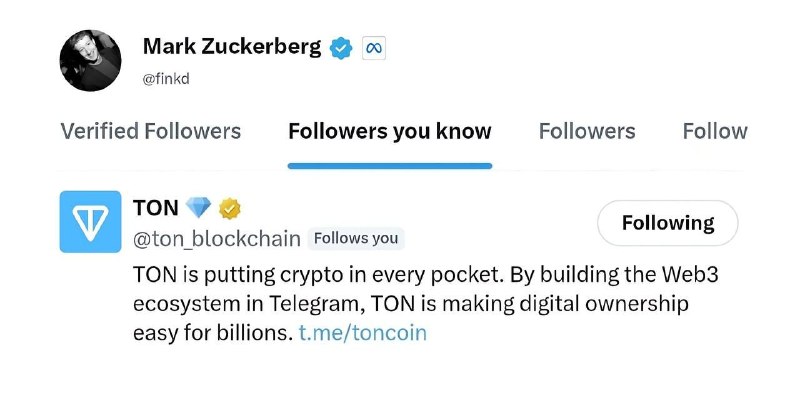Open the TON logo avatar

[x=90, y=221]
